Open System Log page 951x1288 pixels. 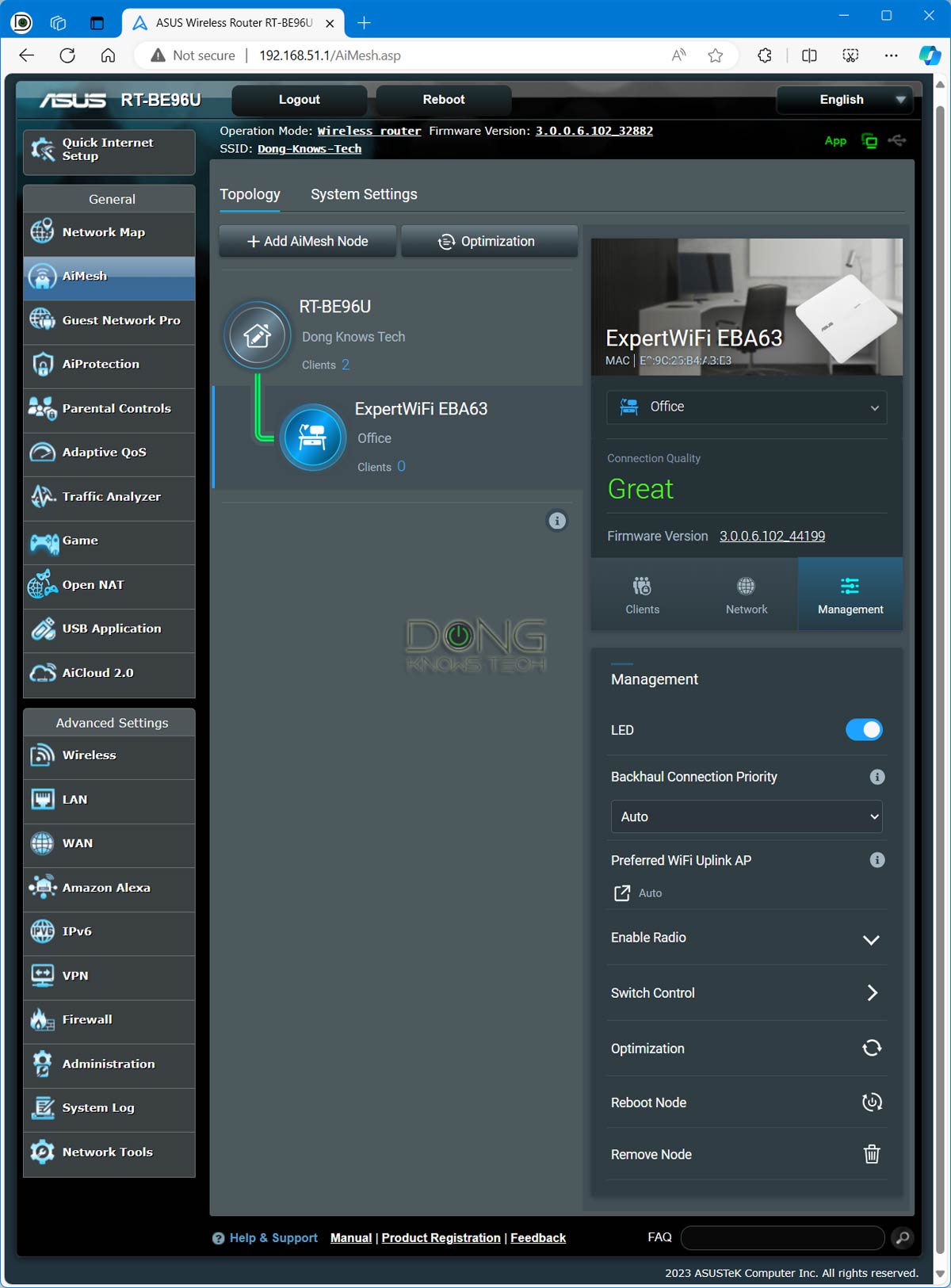[x=109, y=1108]
